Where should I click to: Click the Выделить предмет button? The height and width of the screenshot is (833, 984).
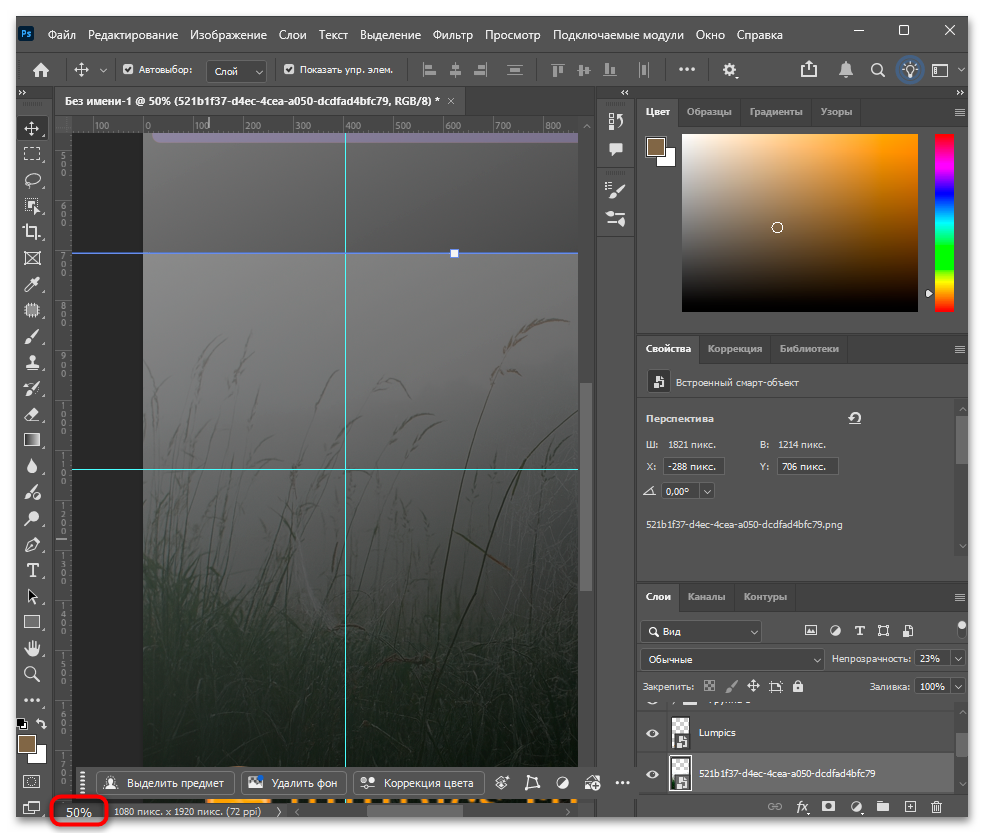click(x=165, y=783)
